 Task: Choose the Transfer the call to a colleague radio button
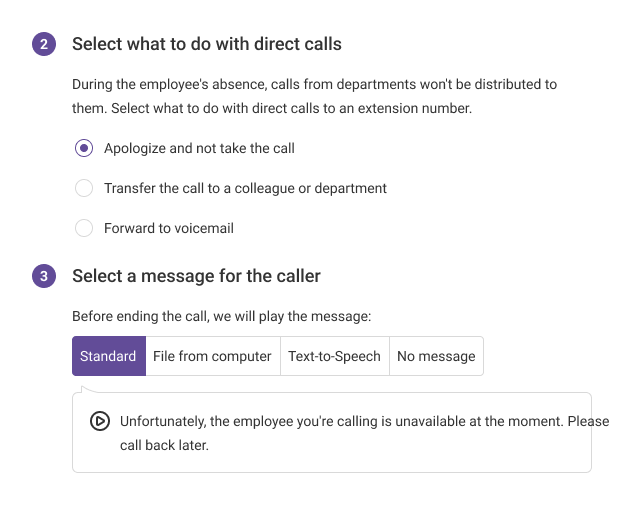(85, 188)
